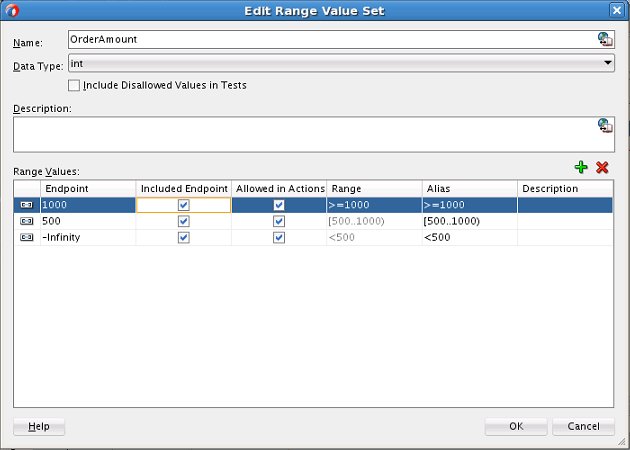Image resolution: width=630 pixels, height=450 pixels.
Task: Click the Oracle logo icon in the title bar
Action: point(12,11)
